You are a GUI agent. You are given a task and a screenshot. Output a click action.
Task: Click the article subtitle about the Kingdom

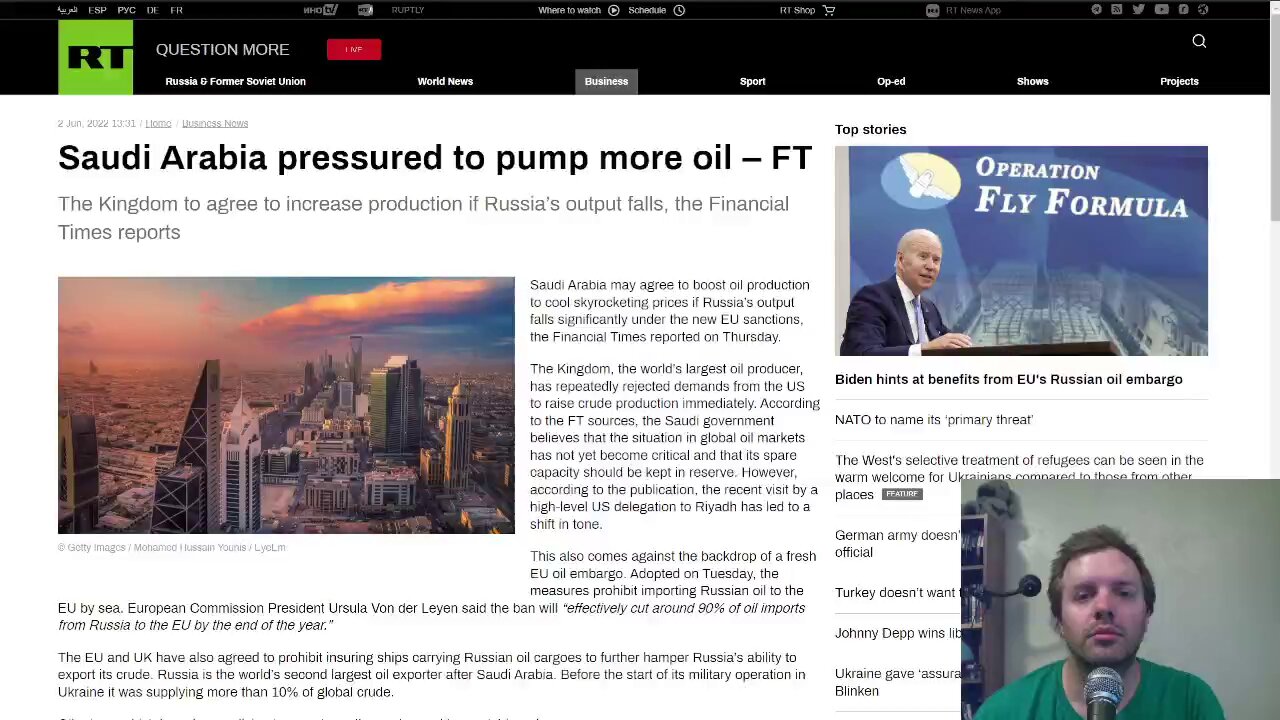pyautogui.click(x=424, y=218)
